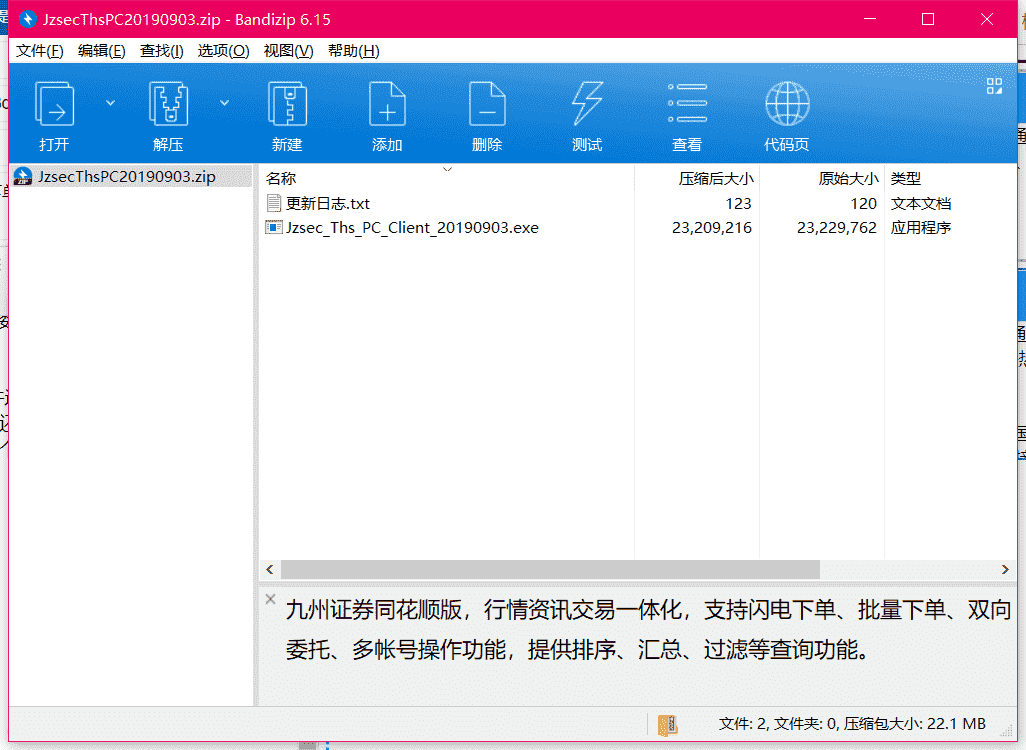Click the archive comment text 九州证券同花顺版

point(374,610)
